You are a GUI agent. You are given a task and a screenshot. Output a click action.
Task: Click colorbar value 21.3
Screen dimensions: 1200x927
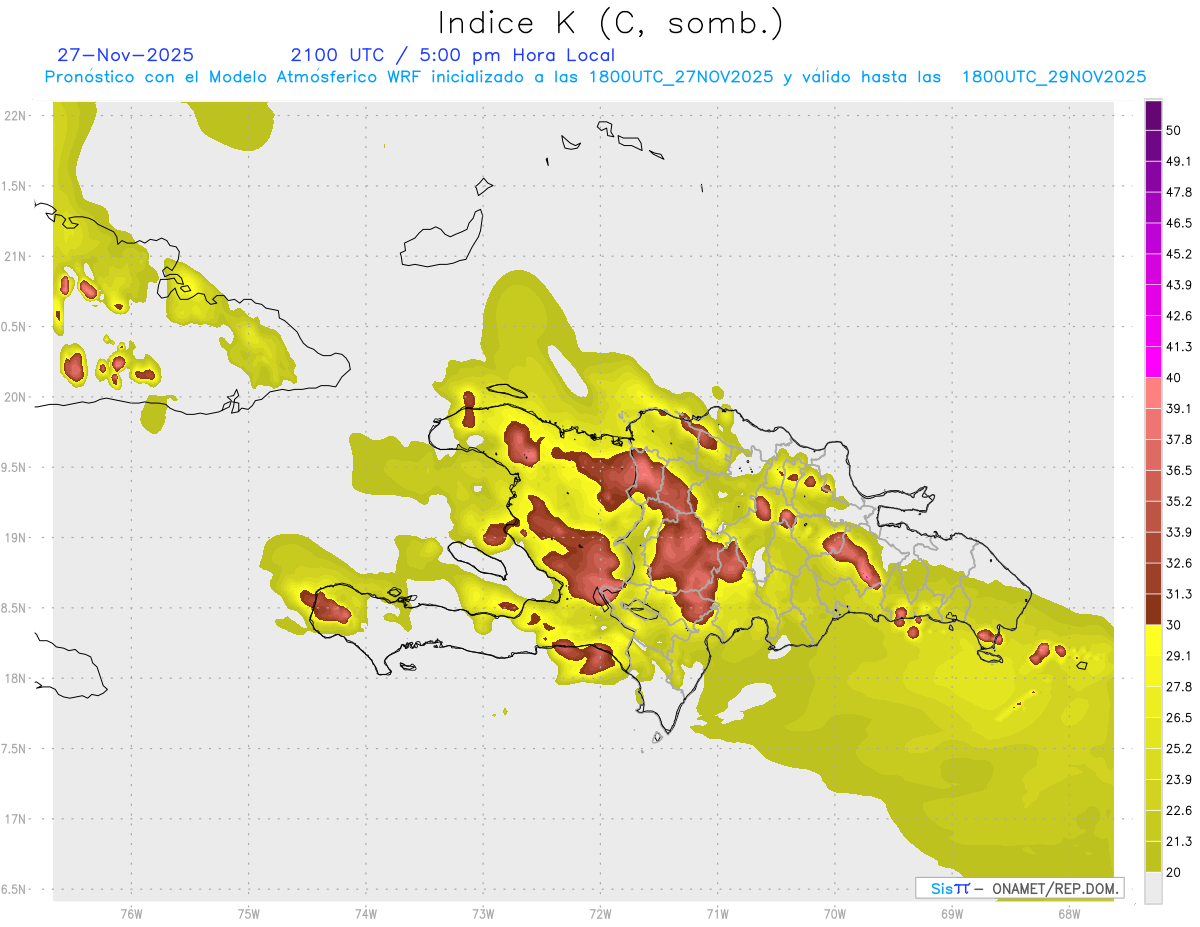(1179, 842)
